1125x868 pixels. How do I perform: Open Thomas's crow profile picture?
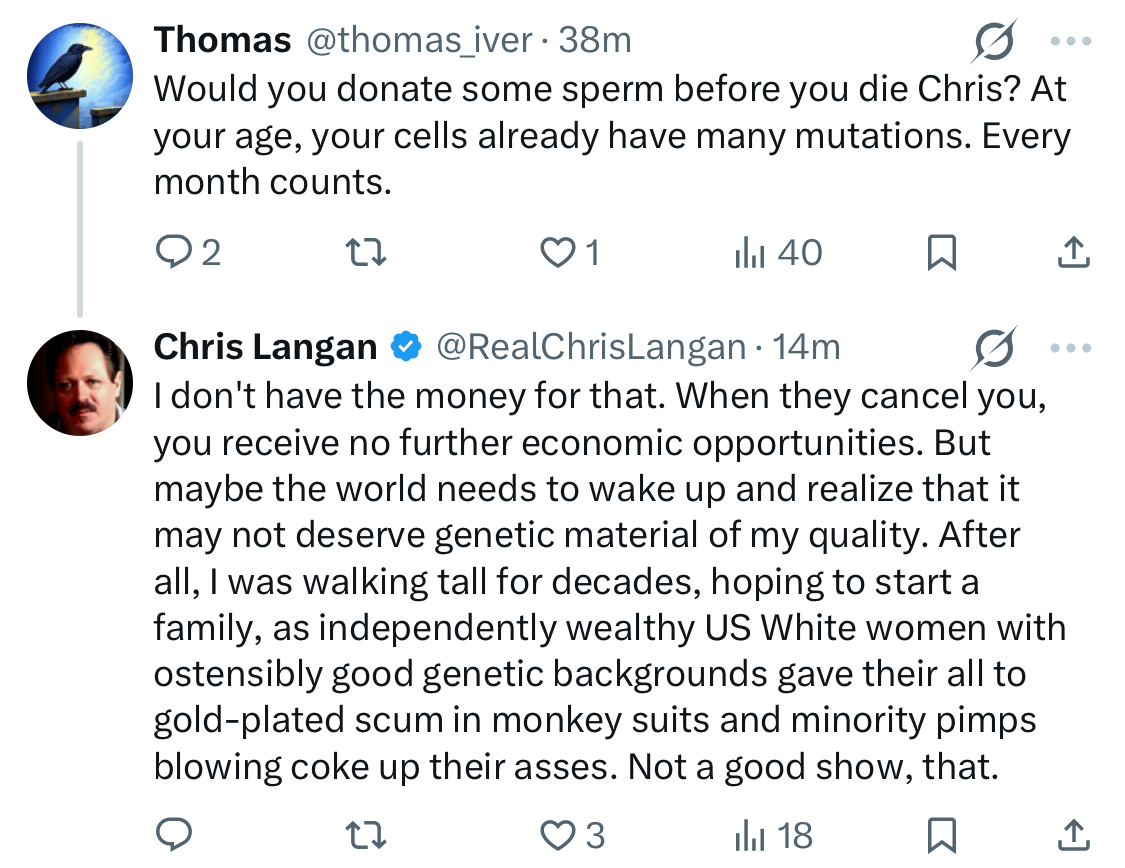80,76
